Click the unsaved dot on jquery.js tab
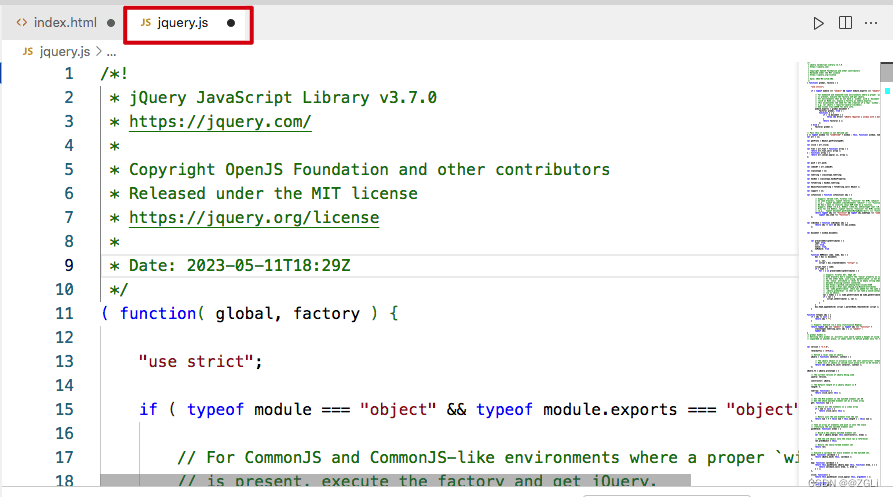893x497 pixels. point(231,23)
